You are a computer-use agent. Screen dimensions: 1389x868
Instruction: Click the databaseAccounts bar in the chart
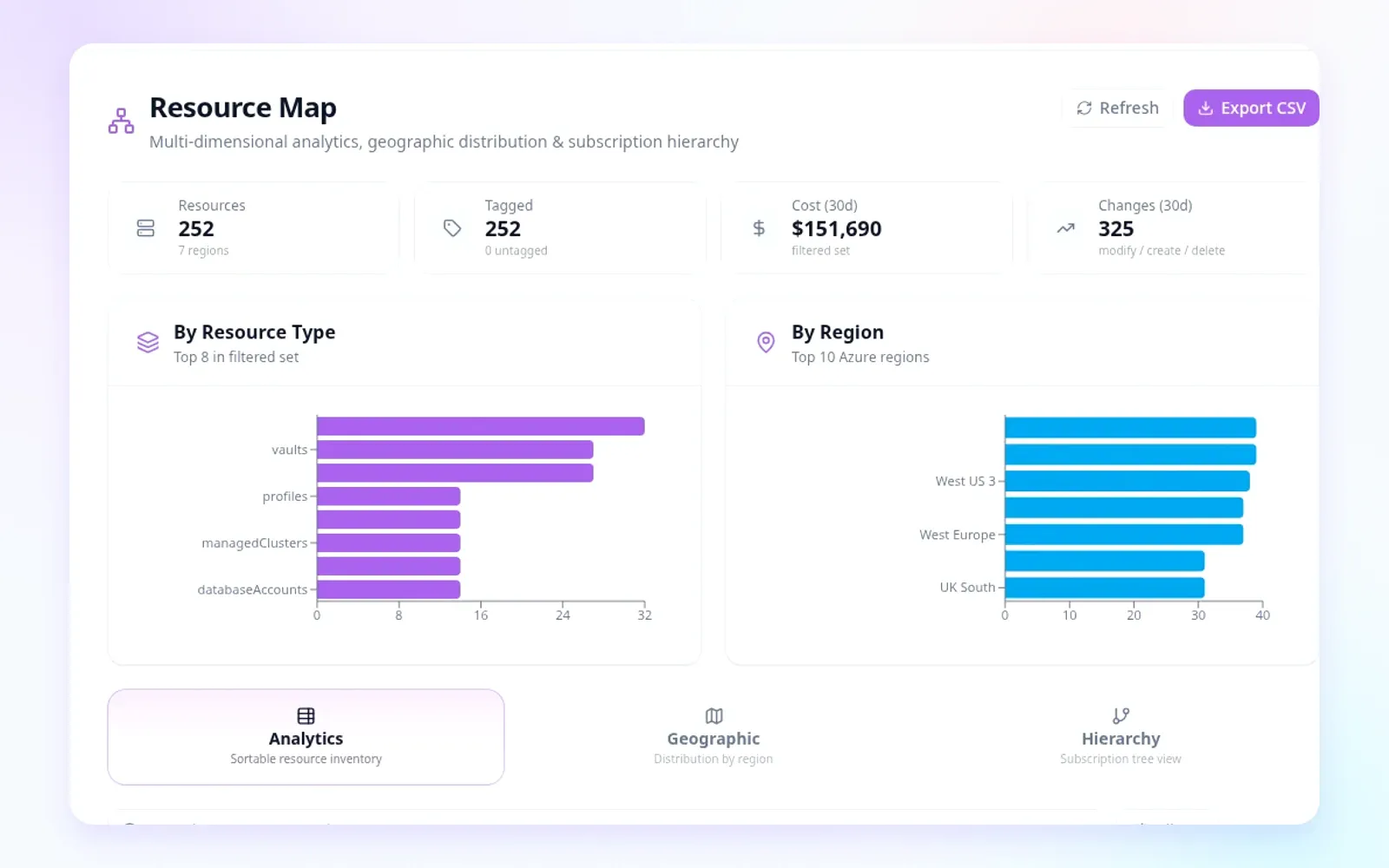pyautogui.click(x=388, y=589)
